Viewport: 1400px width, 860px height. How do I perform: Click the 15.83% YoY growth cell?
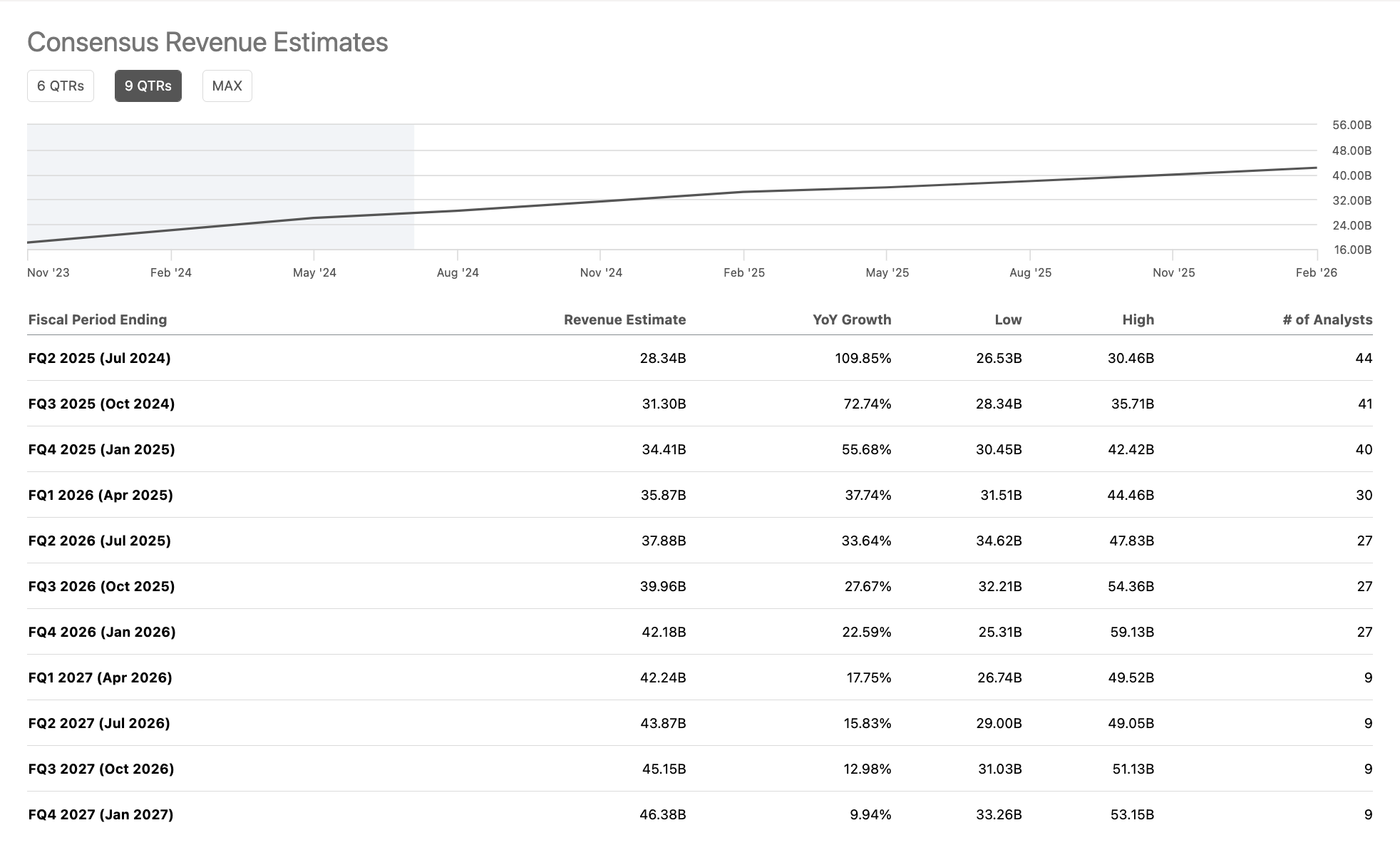(868, 723)
